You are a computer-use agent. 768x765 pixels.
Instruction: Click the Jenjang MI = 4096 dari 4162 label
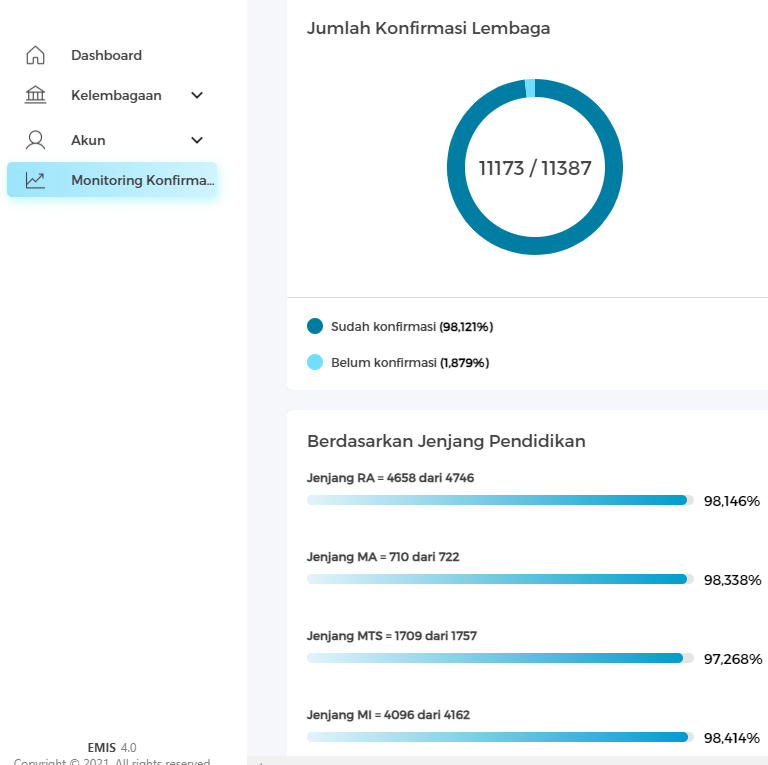(x=388, y=715)
